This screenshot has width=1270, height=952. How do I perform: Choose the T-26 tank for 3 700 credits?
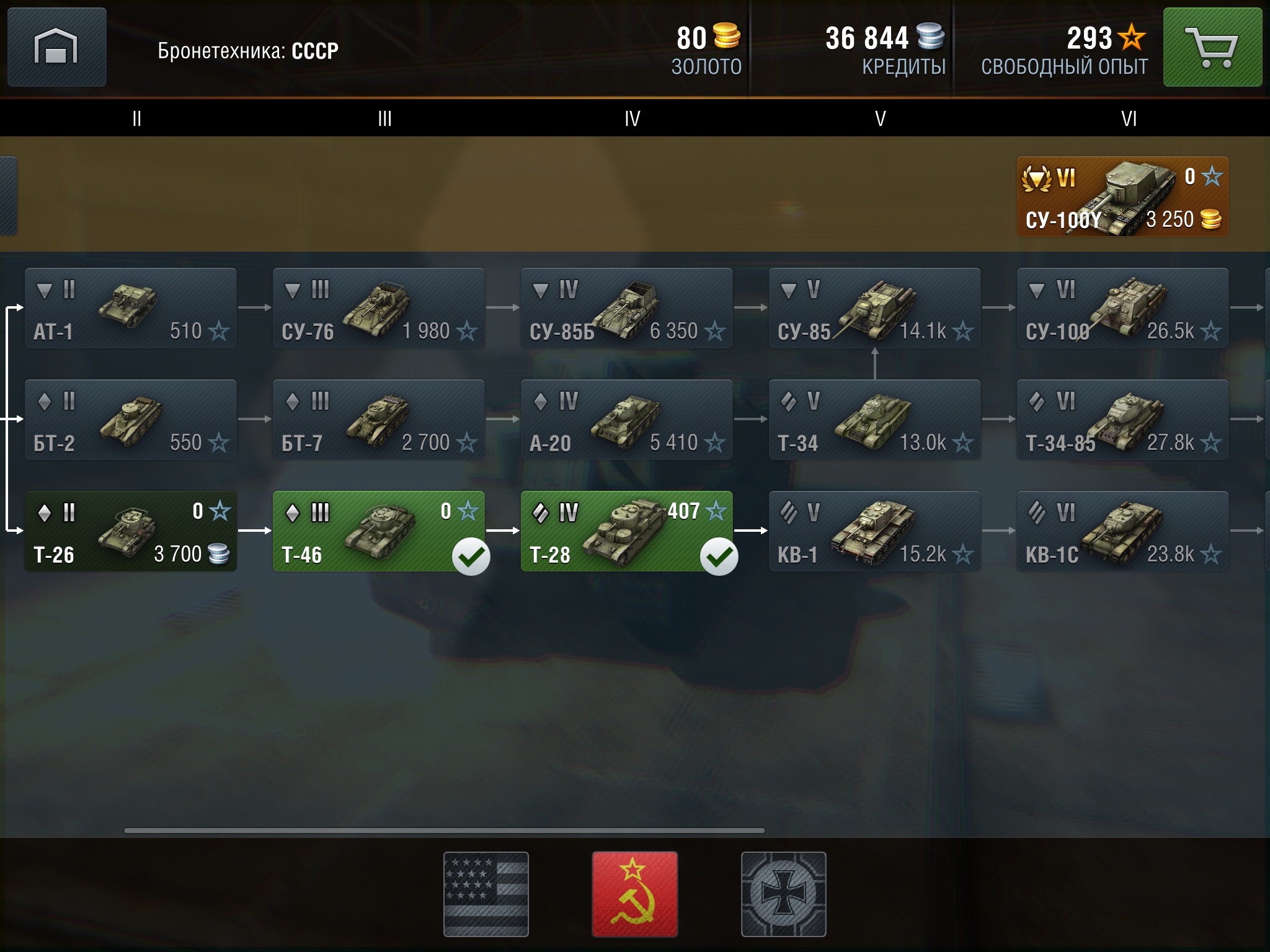tap(131, 531)
